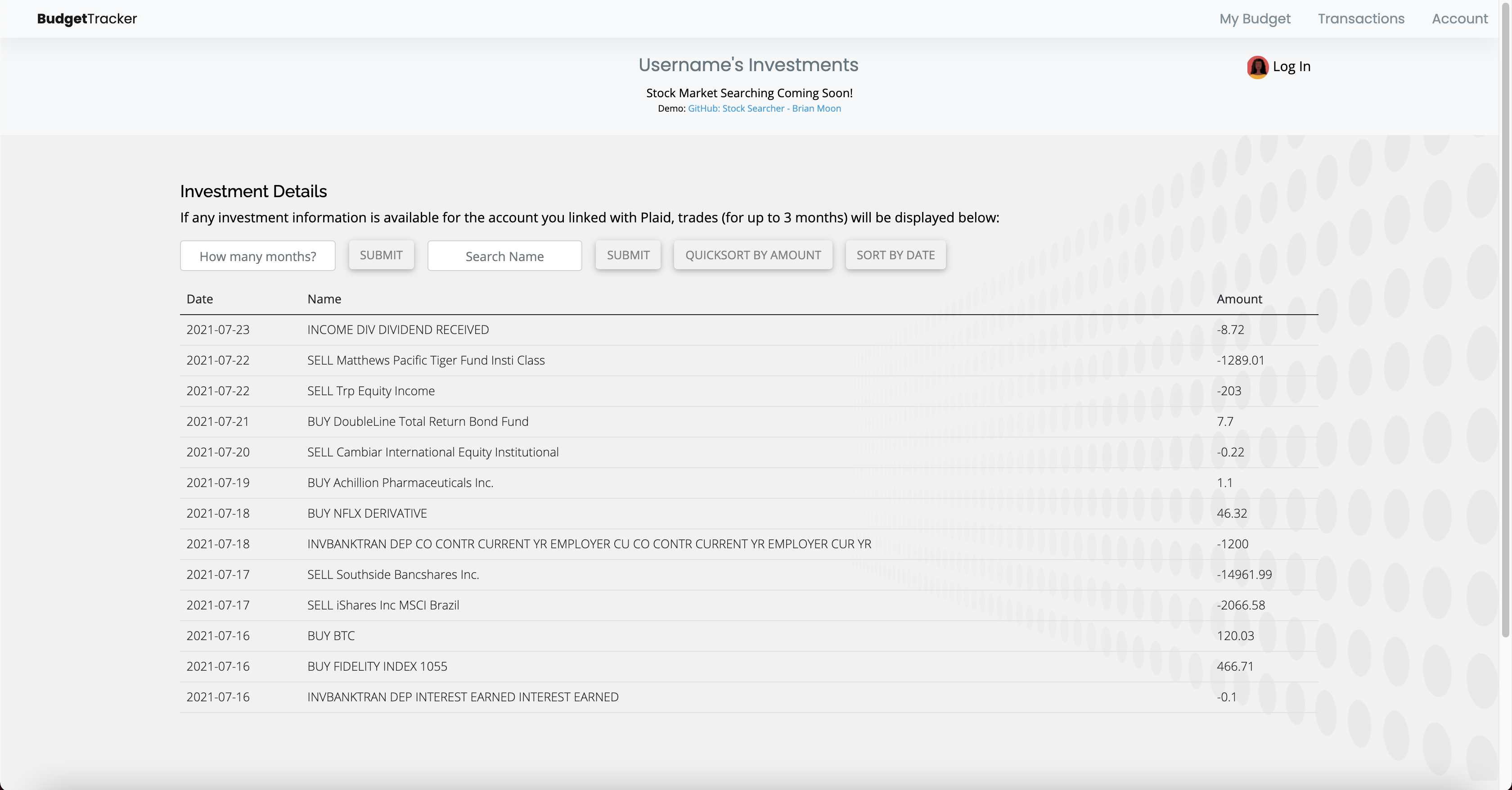The width and height of the screenshot is (1512, 790).
Task: Select the BUY NFLX DERIVATIVE row
Action: tap(368, 513)
